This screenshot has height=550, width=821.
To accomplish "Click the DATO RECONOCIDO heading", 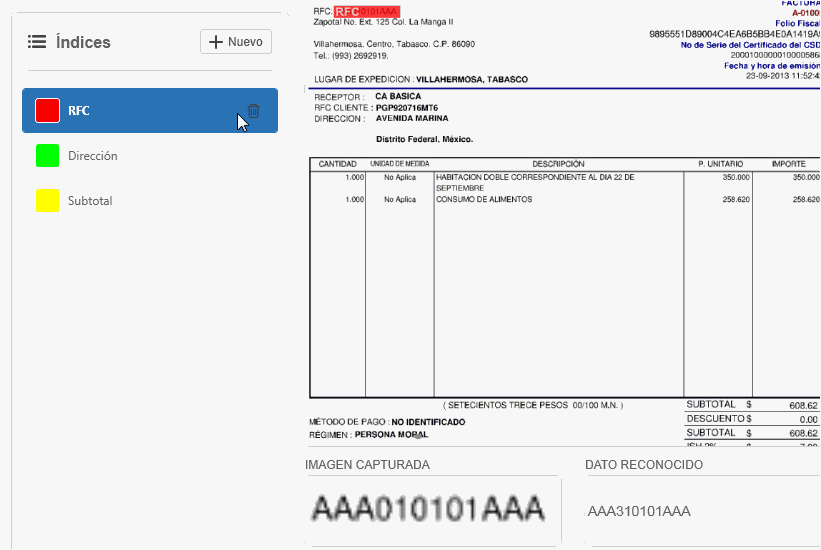I will (x=644, y=465).
